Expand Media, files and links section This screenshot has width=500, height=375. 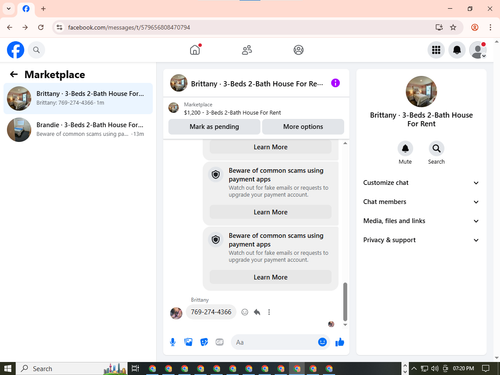(421, 221)
